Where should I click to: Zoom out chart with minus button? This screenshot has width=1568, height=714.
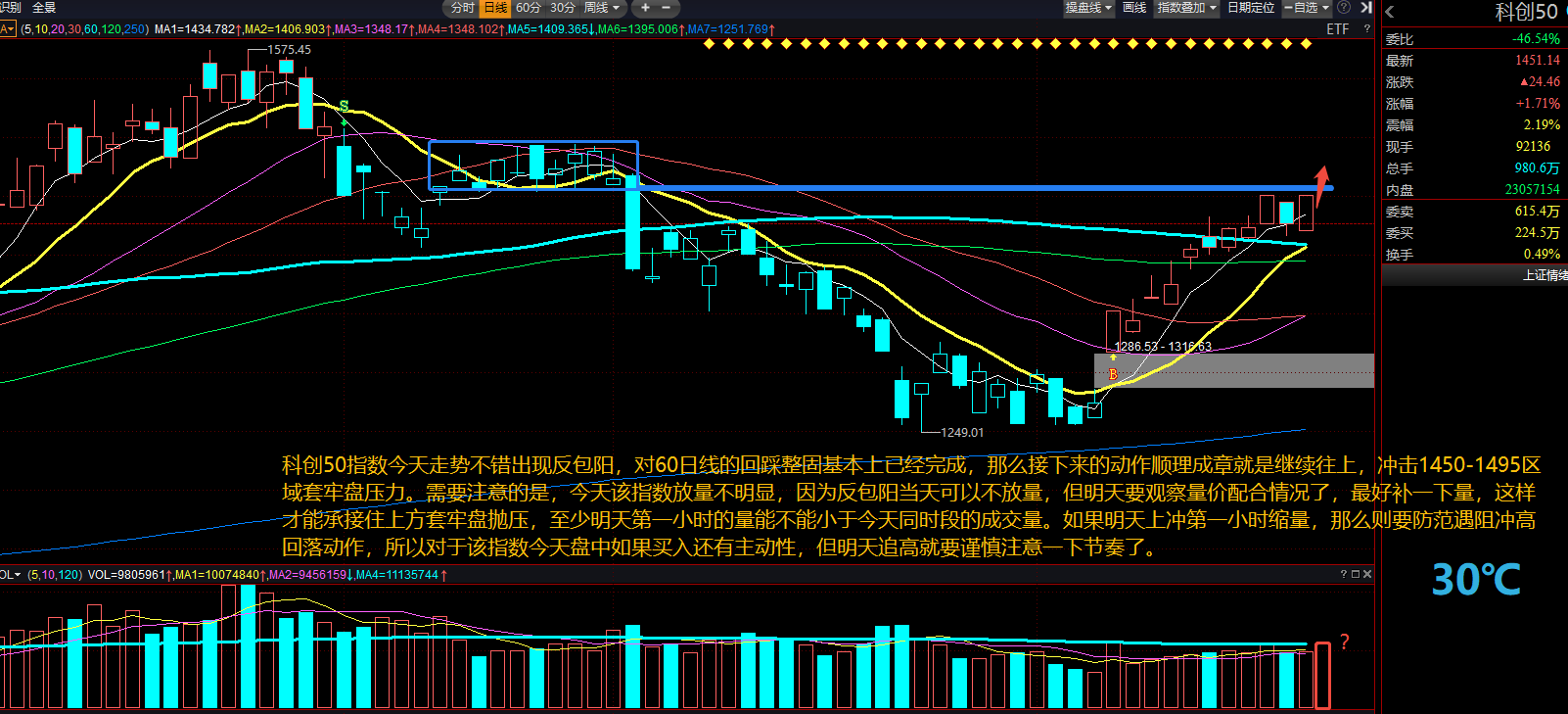[x=667, y=8]
